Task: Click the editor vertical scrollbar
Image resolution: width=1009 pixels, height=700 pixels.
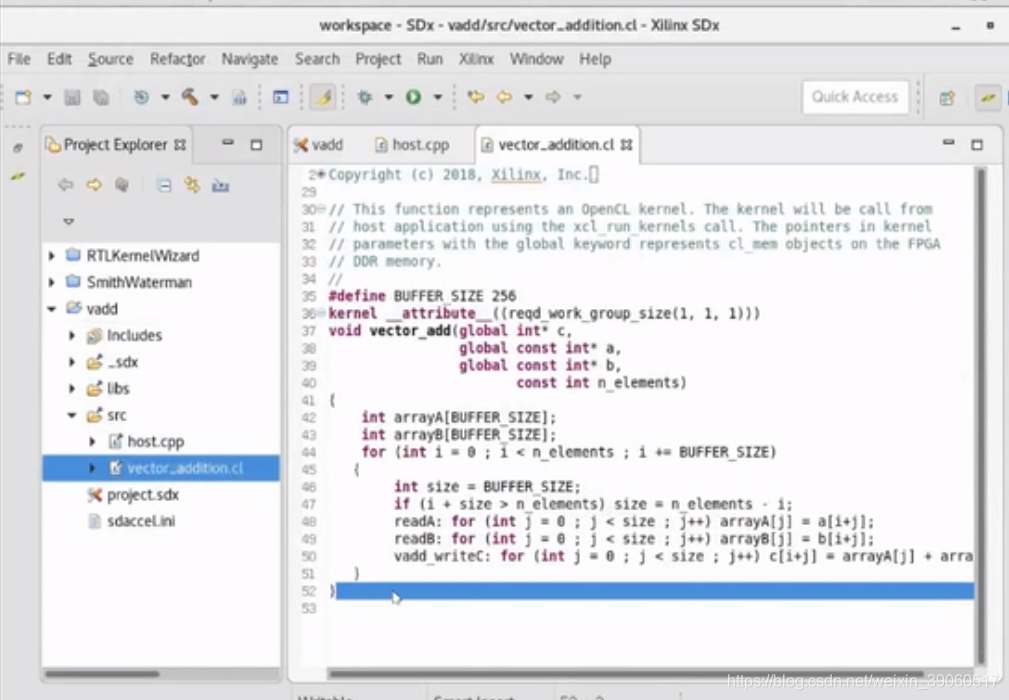Action: (981, 415)
